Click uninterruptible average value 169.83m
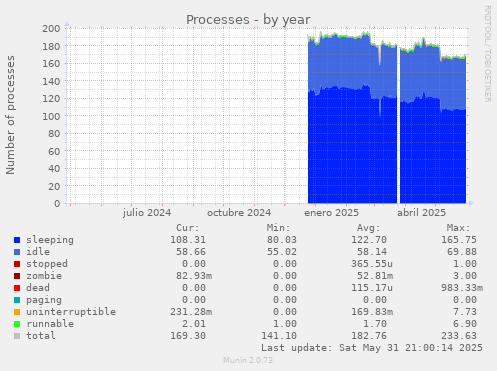497x371 pixels. pyautogui.click(x=372, y=312)
